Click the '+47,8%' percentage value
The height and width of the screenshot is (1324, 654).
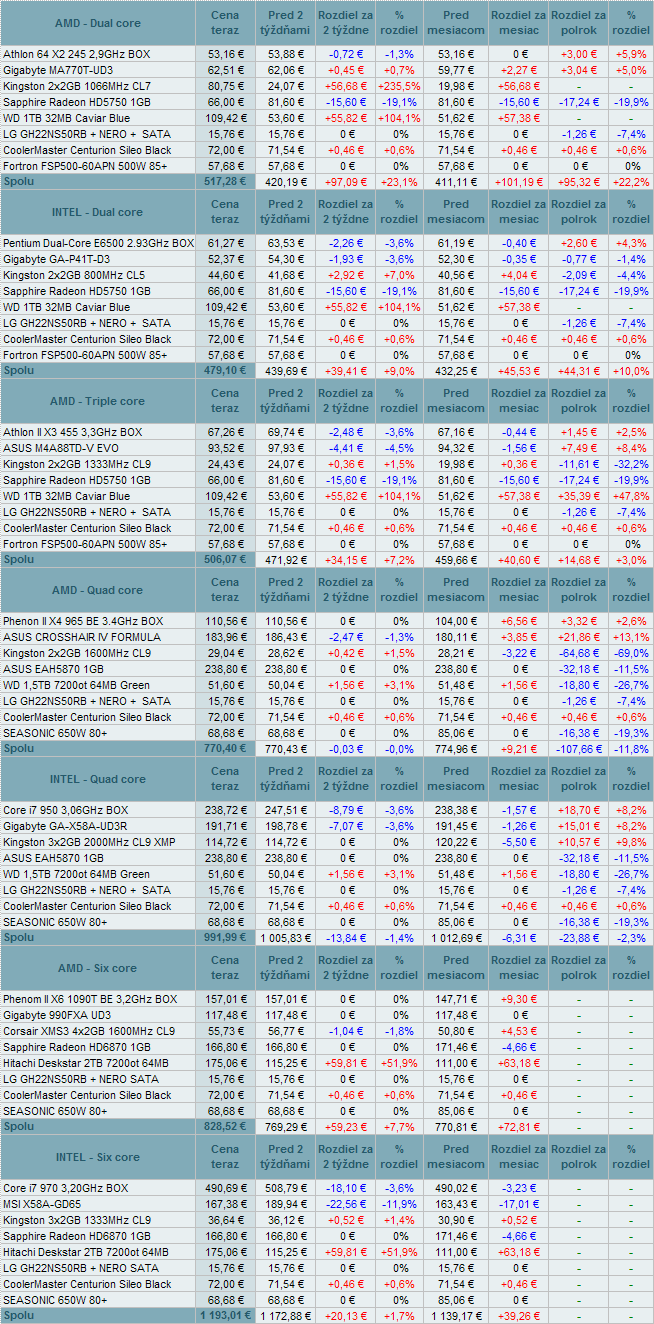(631, 495)
